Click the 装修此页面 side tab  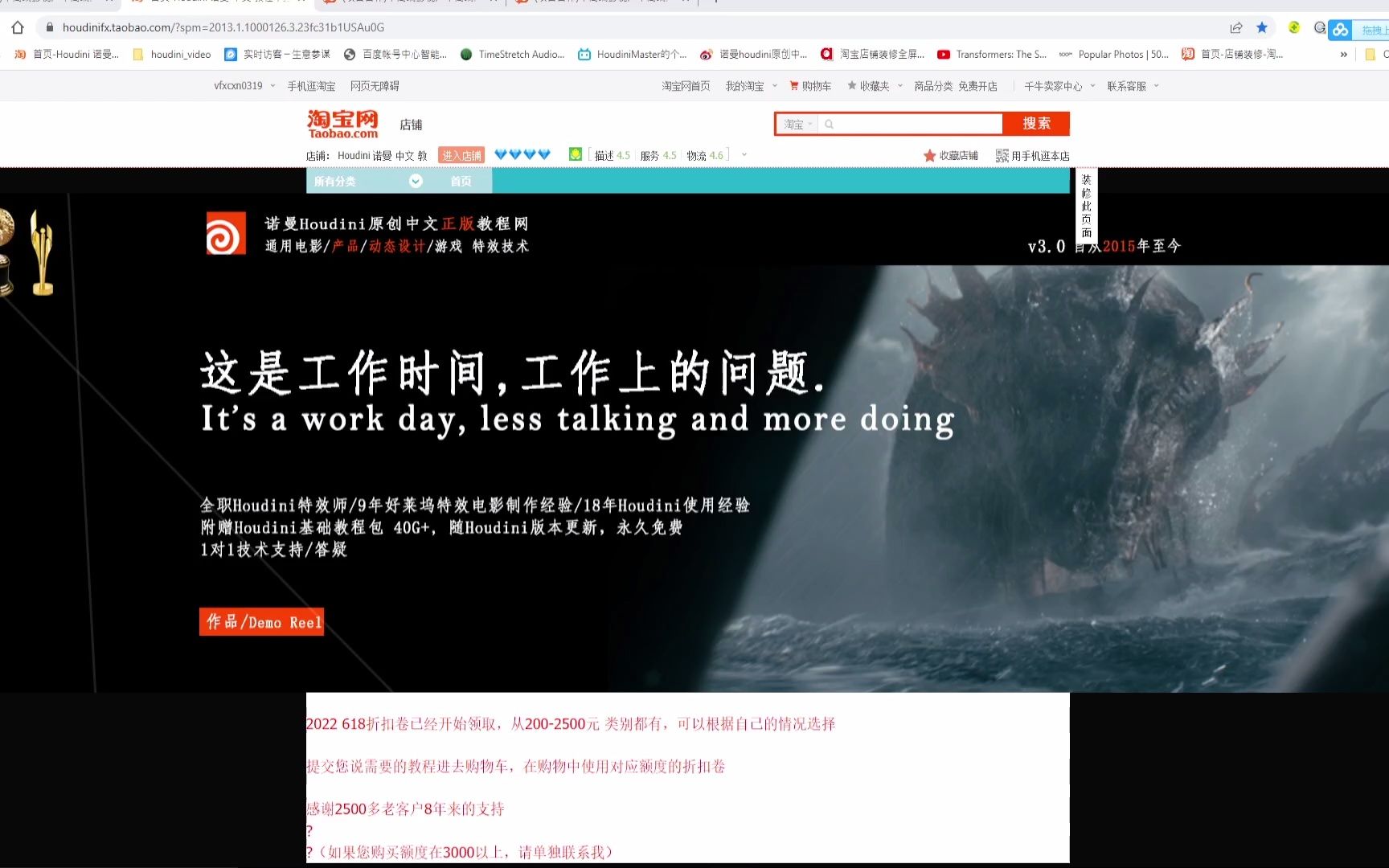pos(1086,206)
